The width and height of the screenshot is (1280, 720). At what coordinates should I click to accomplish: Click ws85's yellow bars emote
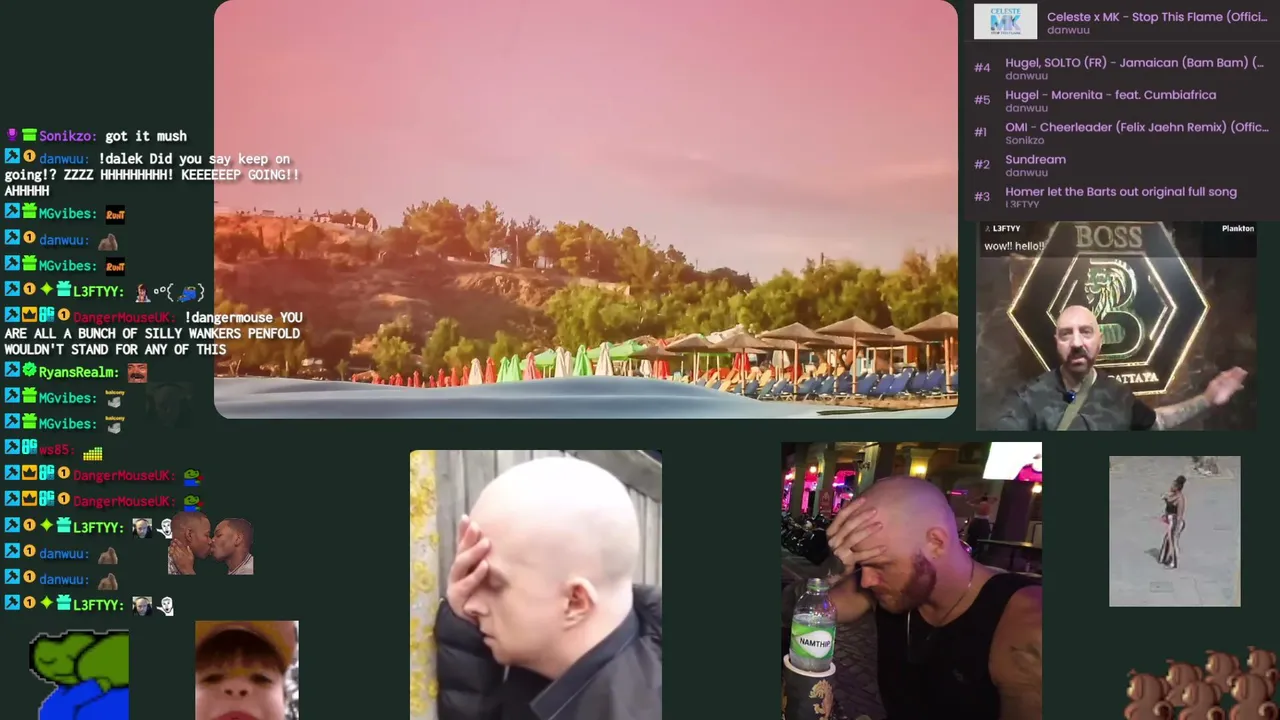pos(93,452)
